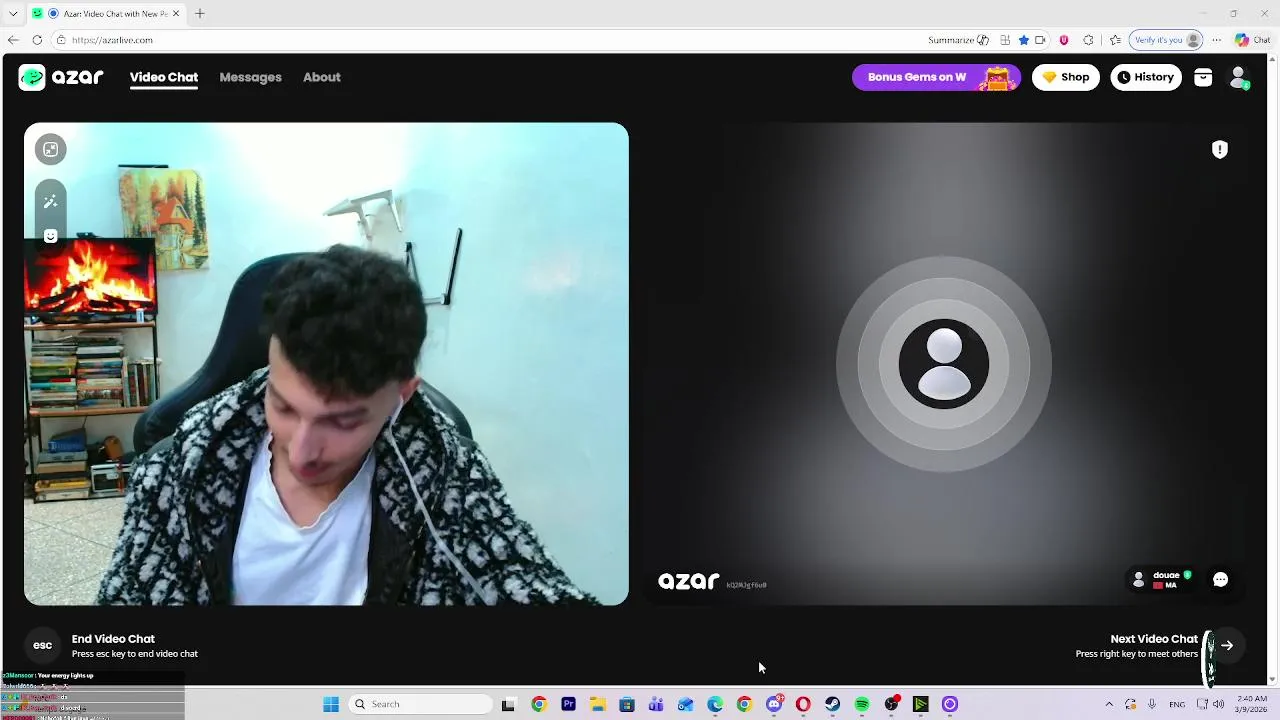The image size is (1280, 720).
Task: Open the pink shield extension icon
Action: click(x=1064, y=40)
